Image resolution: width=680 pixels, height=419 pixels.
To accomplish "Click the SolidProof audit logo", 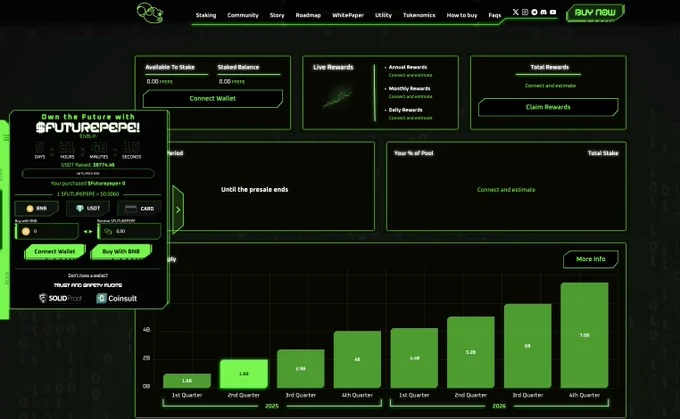I will click(x=60, y=298).
